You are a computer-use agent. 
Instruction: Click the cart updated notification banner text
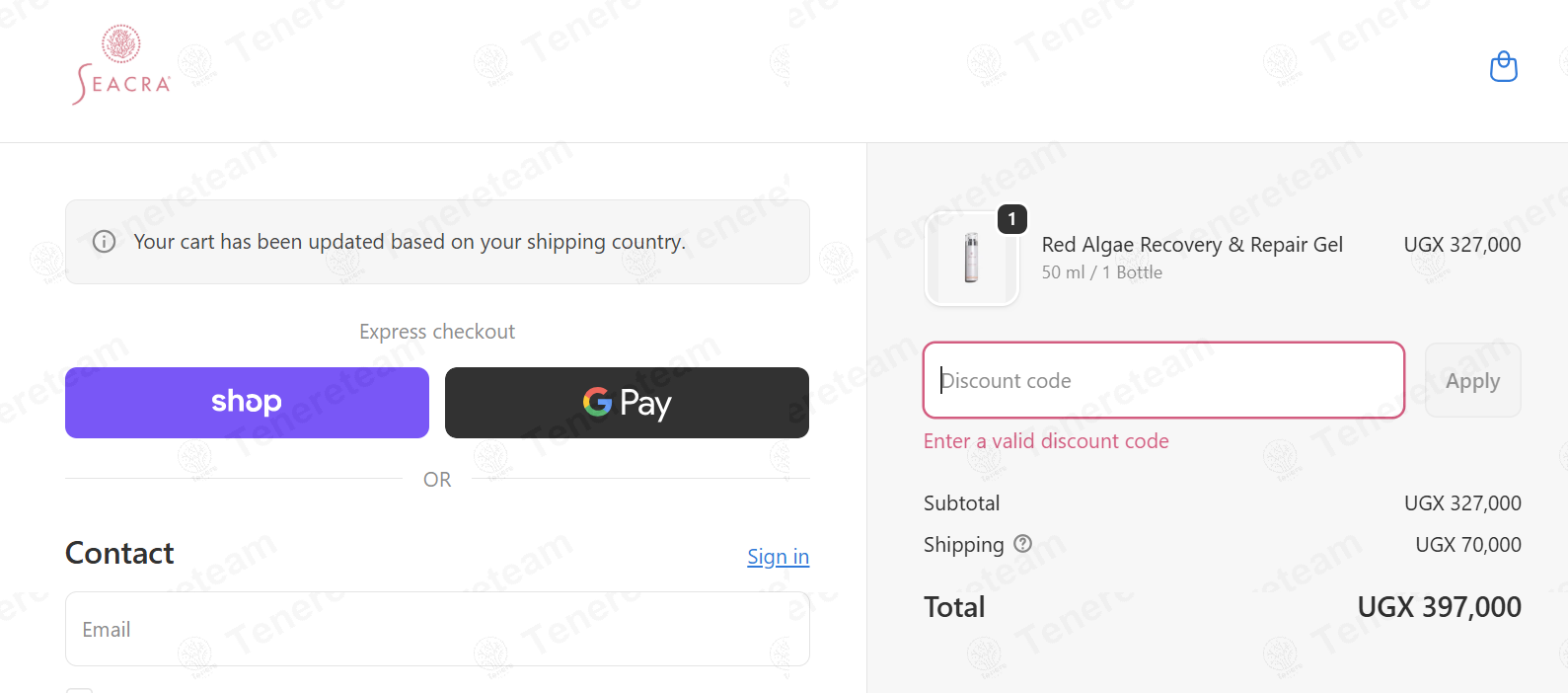pos(410,242)
